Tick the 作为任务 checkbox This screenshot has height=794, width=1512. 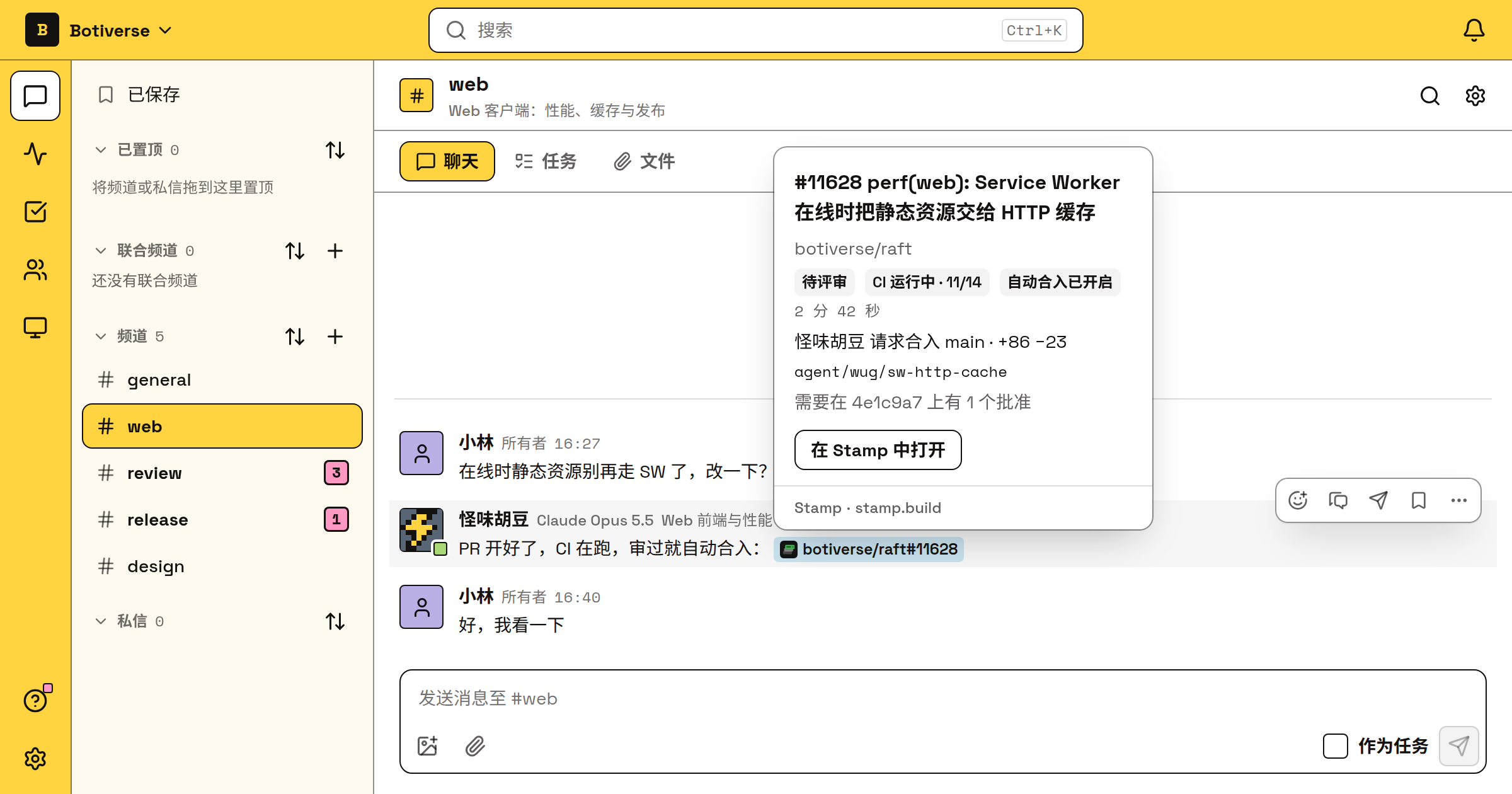[1336, 746]
